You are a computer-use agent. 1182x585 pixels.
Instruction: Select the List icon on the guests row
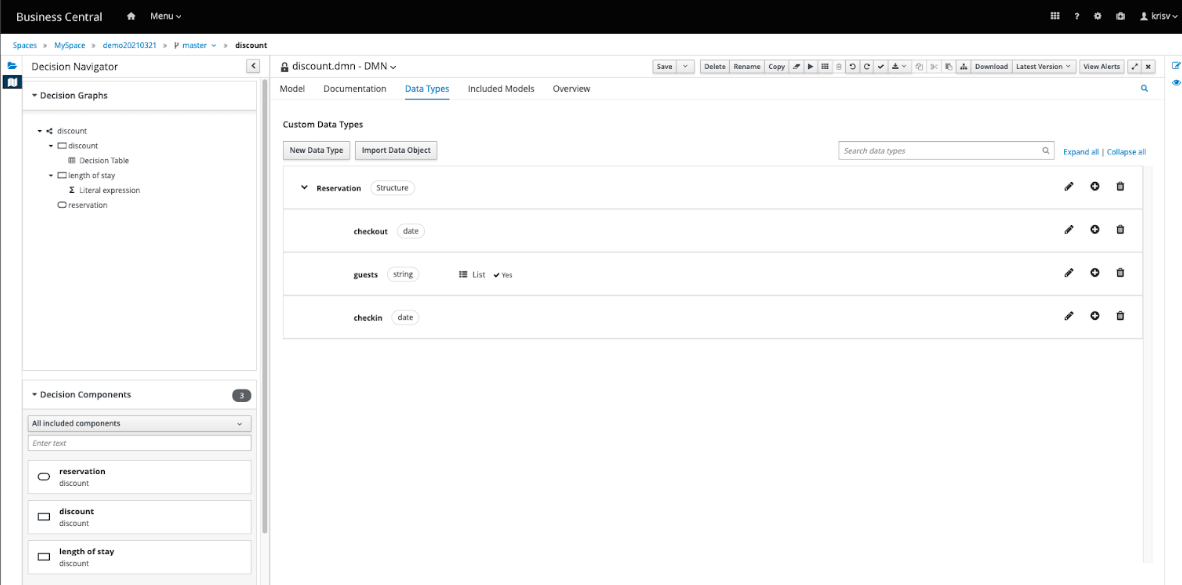tap(462, 274)
